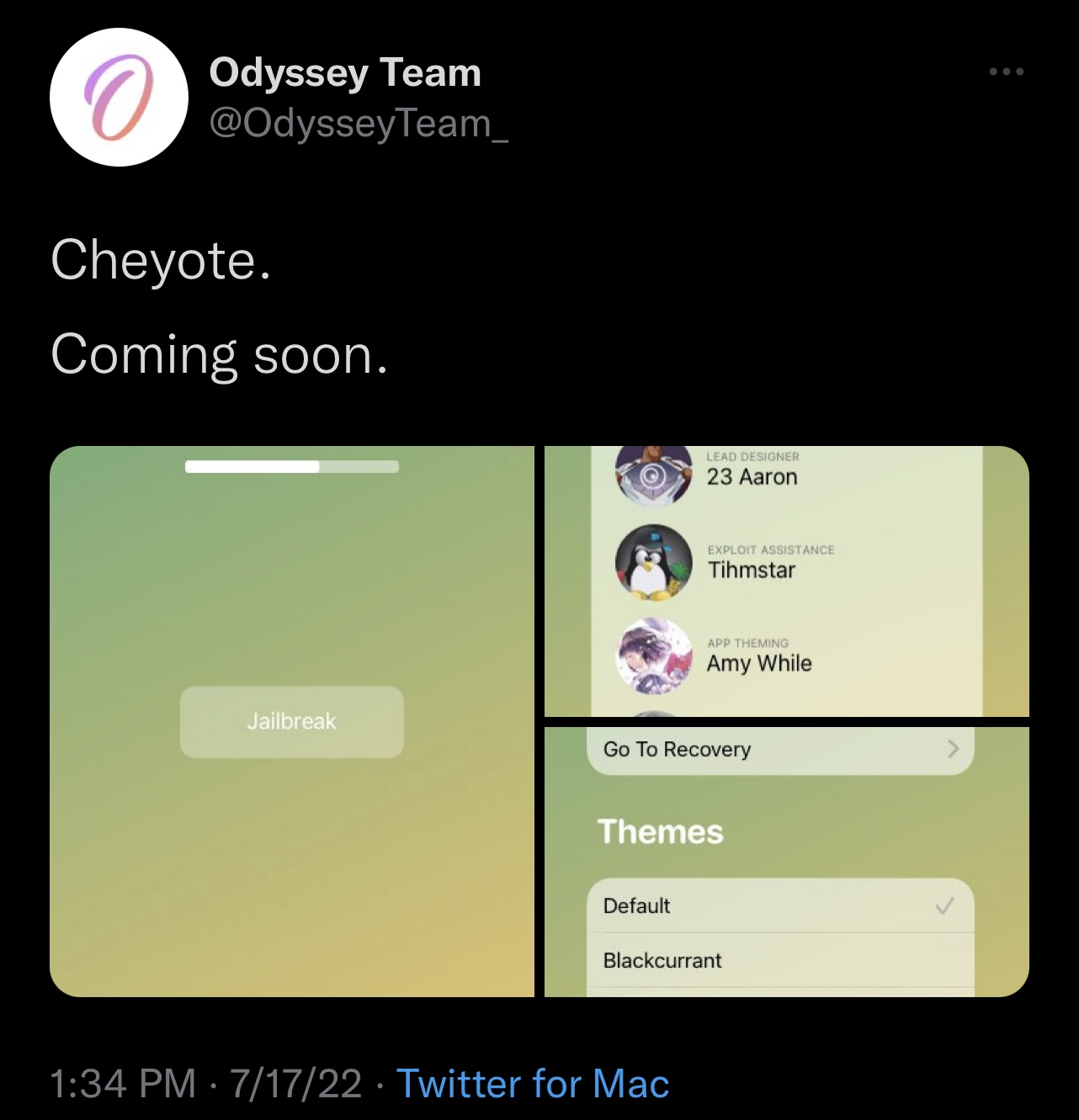Open the bottom-right Themes image
The height and width of the screenshot is (1120, 1079).
point(787,863)
